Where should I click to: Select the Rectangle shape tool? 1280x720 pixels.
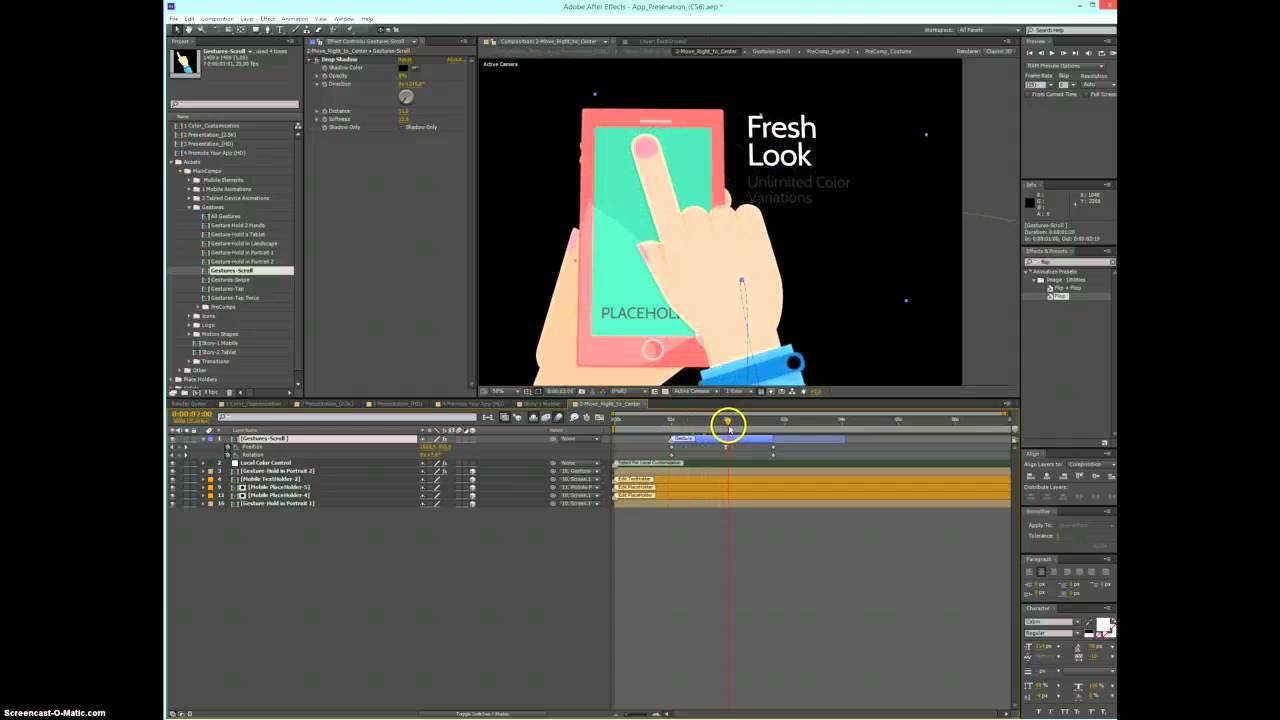[256, 29]
